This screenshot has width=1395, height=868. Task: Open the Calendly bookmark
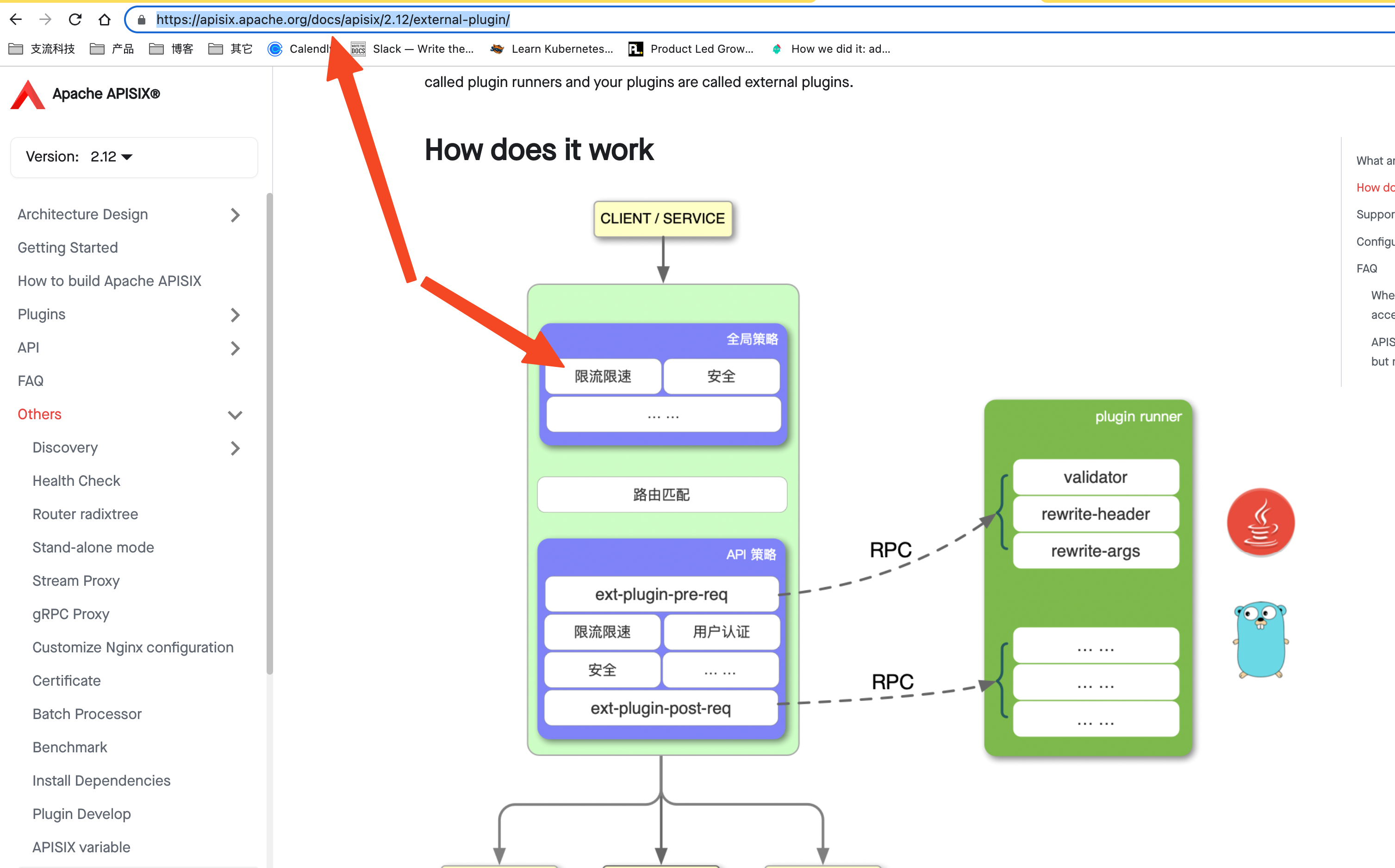coord(300,49)
